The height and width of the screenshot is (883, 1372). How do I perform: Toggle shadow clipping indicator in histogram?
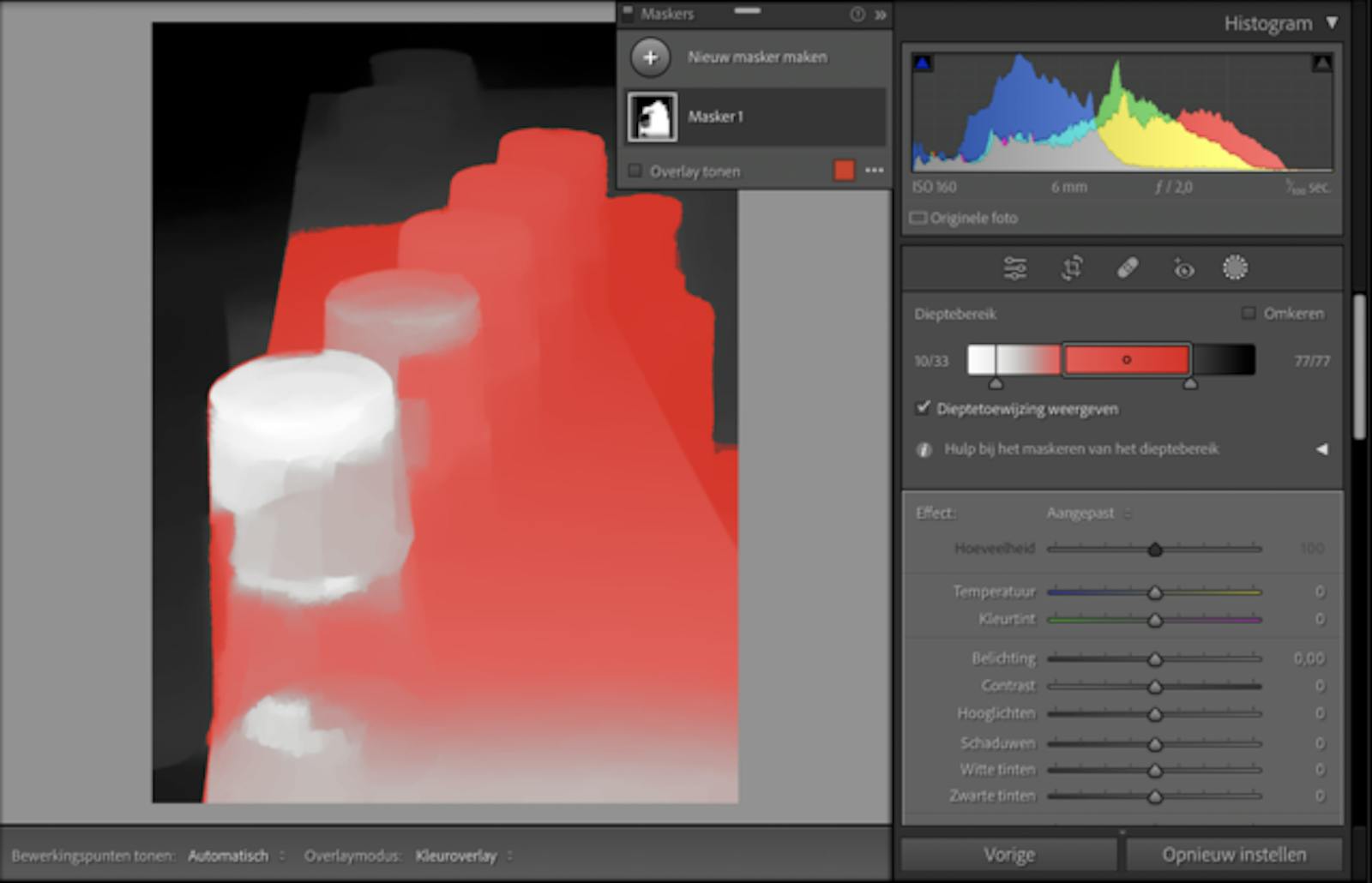click(923, 63)
